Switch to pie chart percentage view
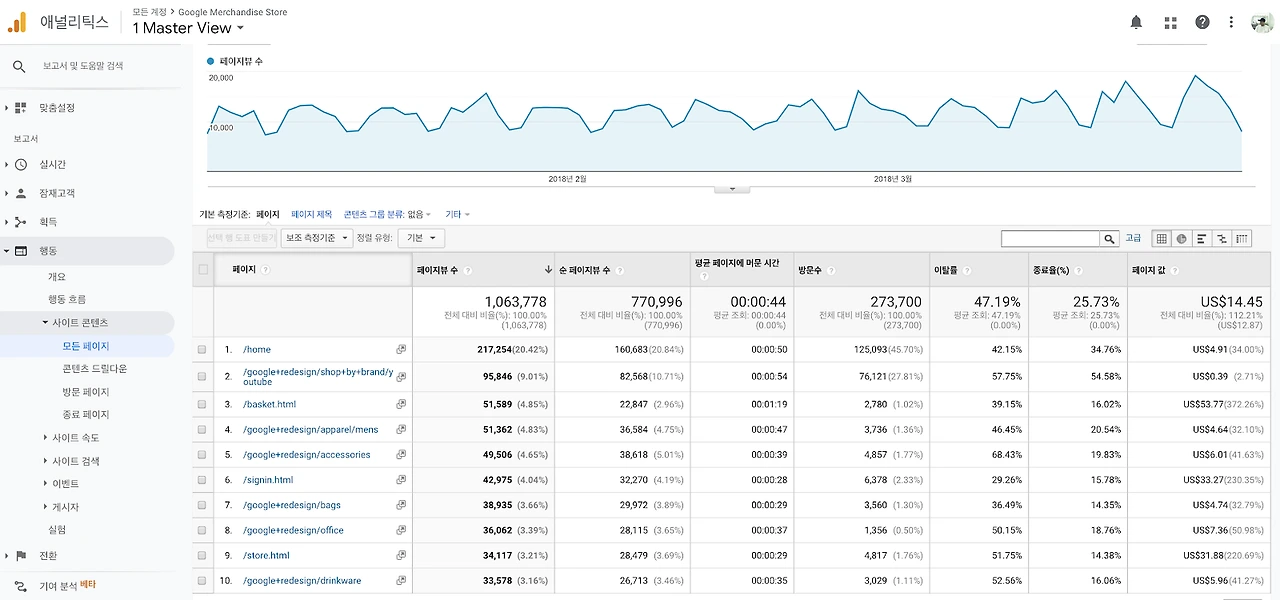1280x600 pixels. point(1181,239)
